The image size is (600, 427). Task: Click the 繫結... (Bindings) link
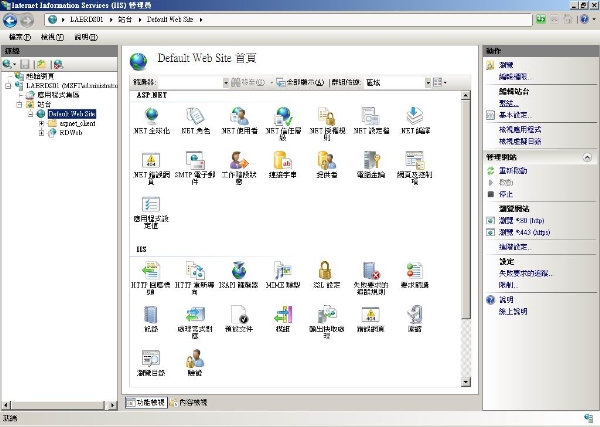pos(509,103)
